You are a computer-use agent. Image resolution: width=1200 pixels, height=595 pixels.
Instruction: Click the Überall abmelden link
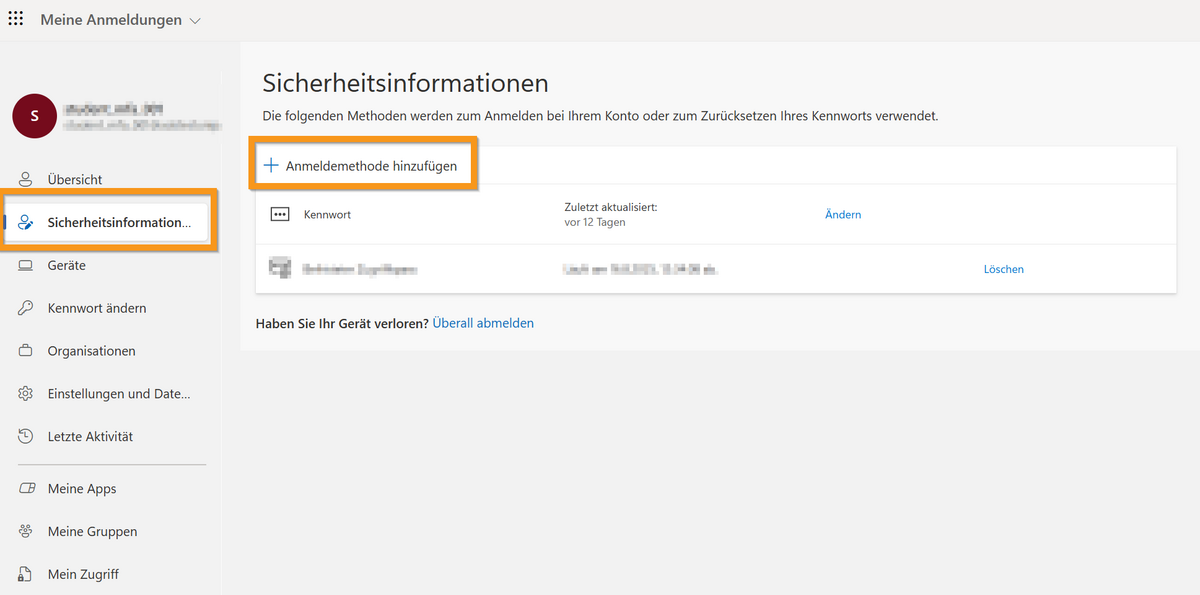pyautogui.click(x=483, y=324)
